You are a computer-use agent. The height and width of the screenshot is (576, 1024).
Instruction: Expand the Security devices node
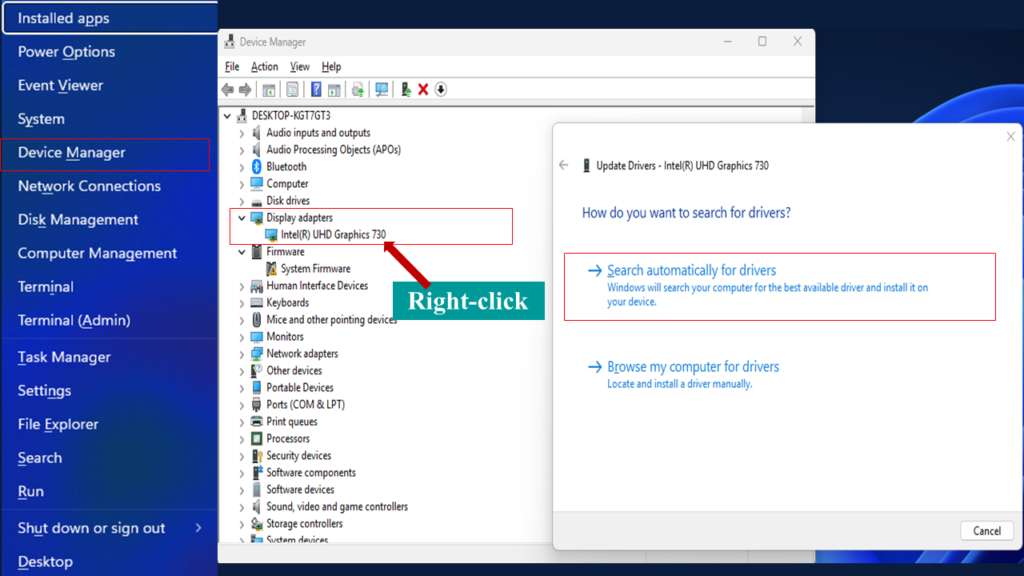click(x=242, y=456)
